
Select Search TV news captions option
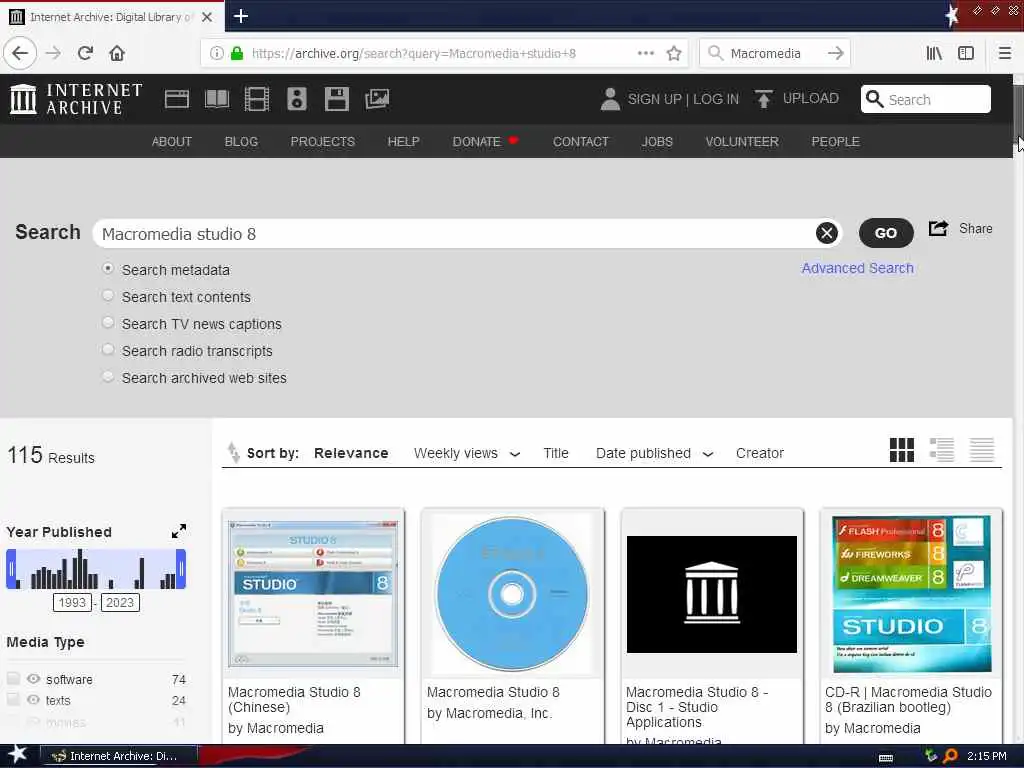coord(108,323)
